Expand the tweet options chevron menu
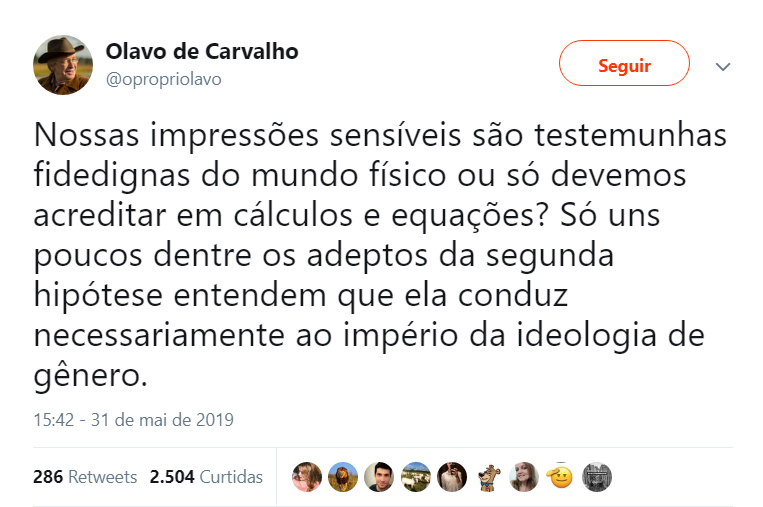This screenshot has height=507, width=763. 724,66
